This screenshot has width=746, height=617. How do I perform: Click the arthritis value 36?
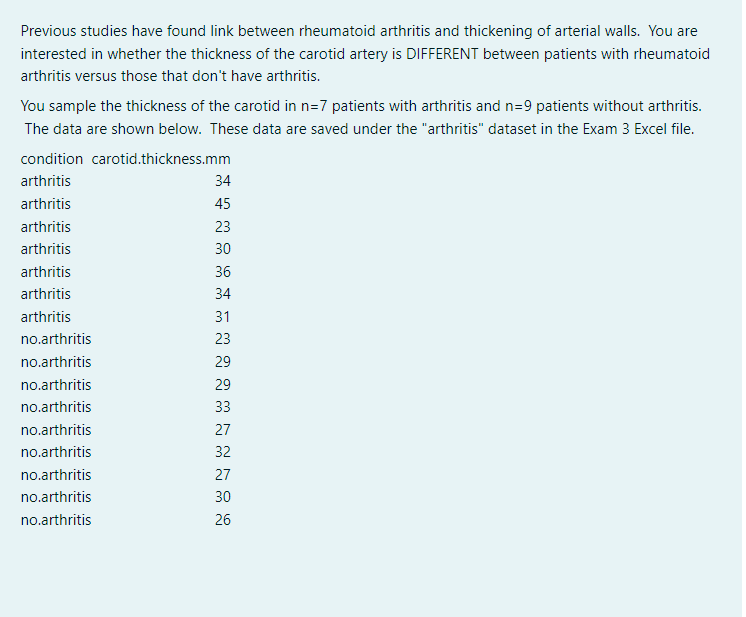223,272
